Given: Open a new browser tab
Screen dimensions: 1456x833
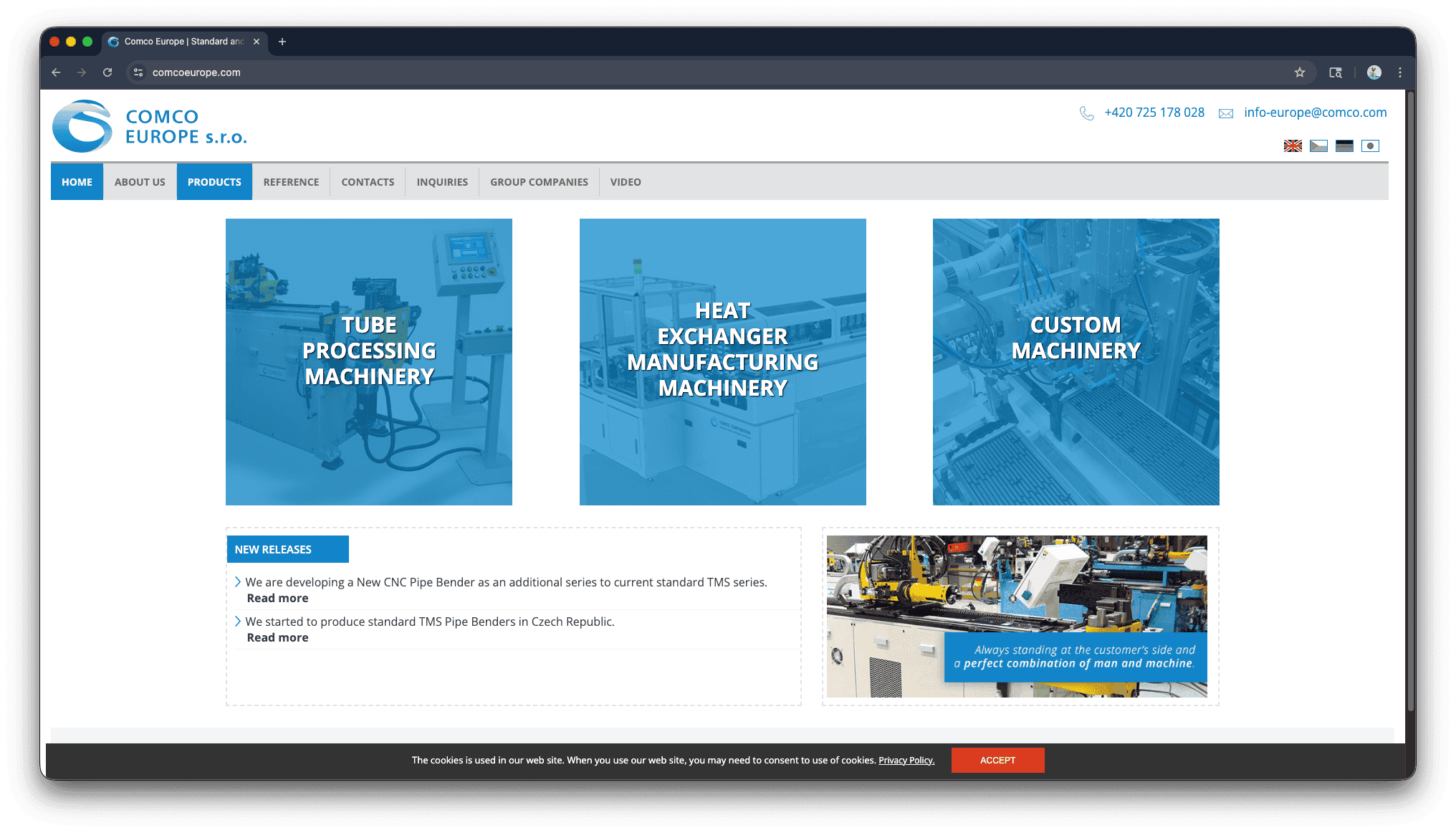Looking at the screenshot, I should coord(282,42).
